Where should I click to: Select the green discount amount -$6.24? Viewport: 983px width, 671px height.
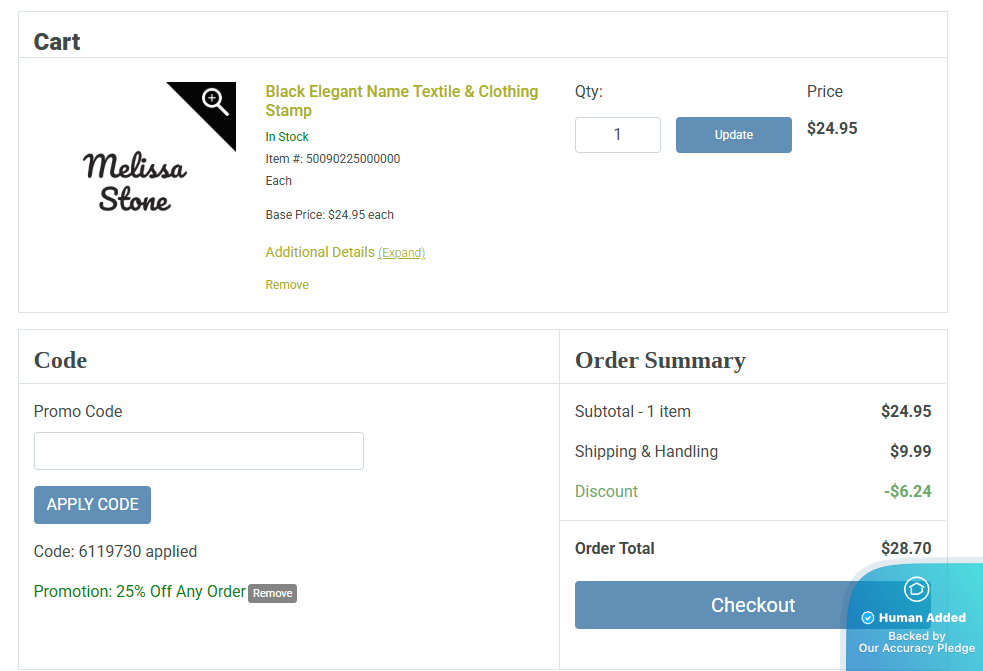[907, 491]
